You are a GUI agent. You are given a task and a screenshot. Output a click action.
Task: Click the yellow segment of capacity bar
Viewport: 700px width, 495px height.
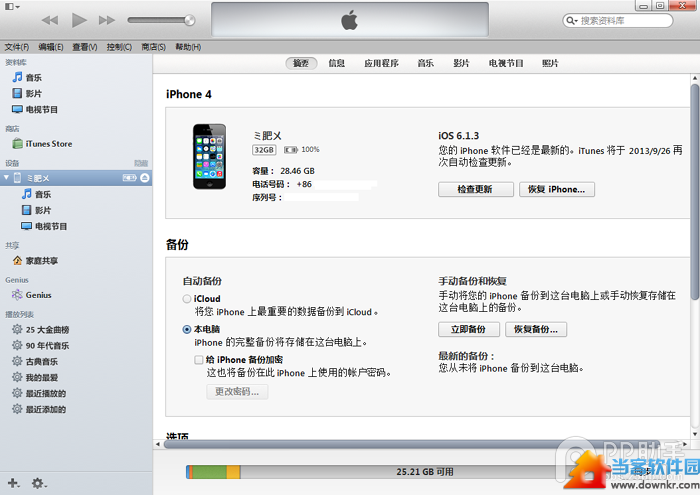[233, 472]
